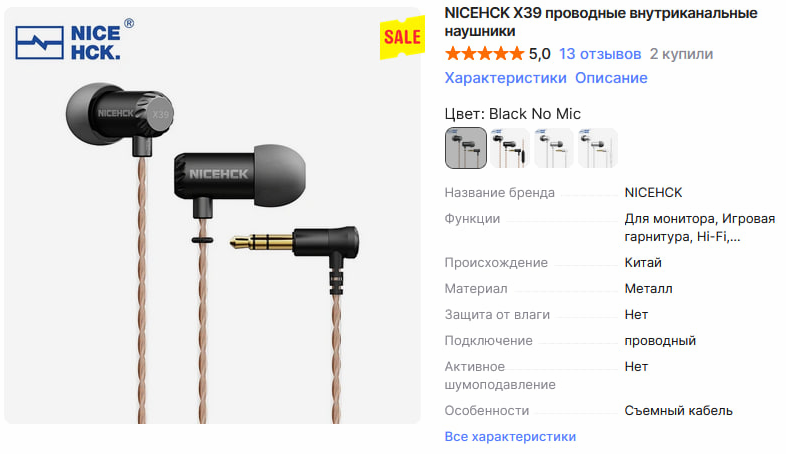Click the orange star rating
The height and width of the screenshot is (454, 786).
tap(484, 53)
